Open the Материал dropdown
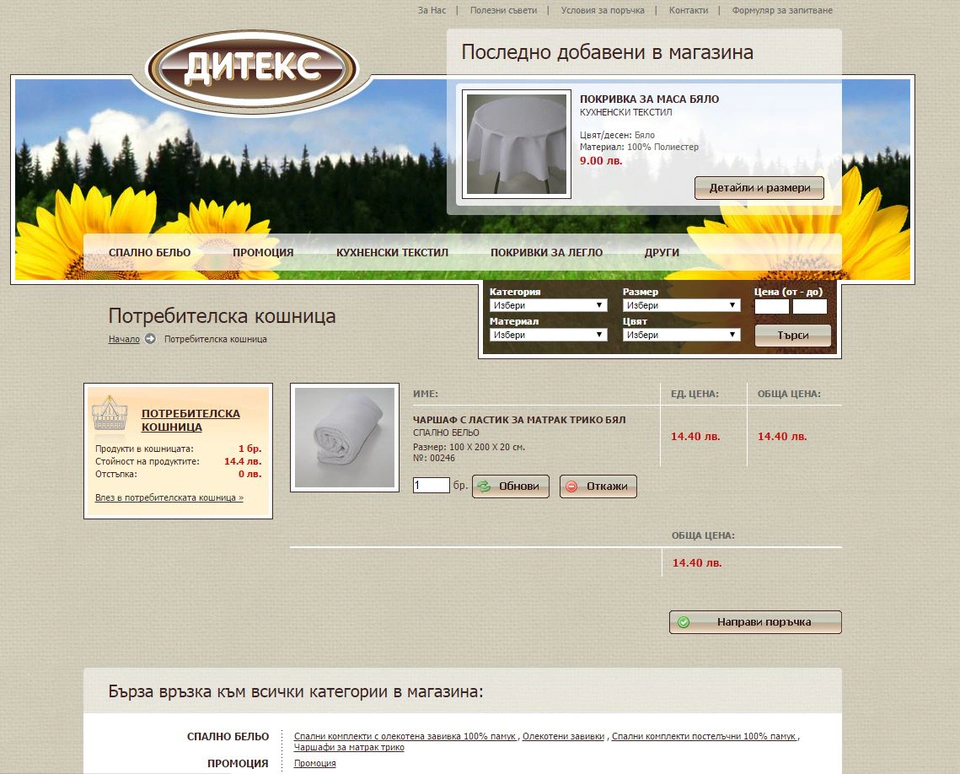 pyautogui.click(x=548, y=335)
